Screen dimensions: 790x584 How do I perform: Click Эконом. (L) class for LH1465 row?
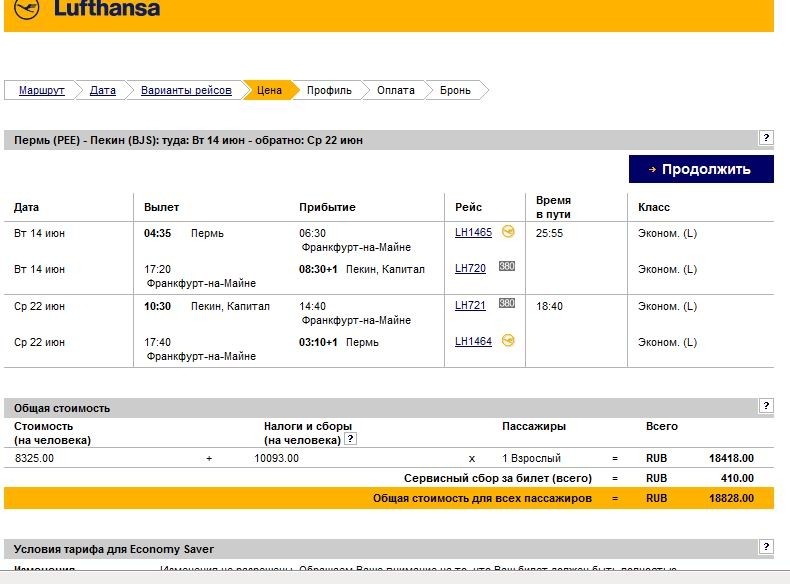[x=667, y=233]
